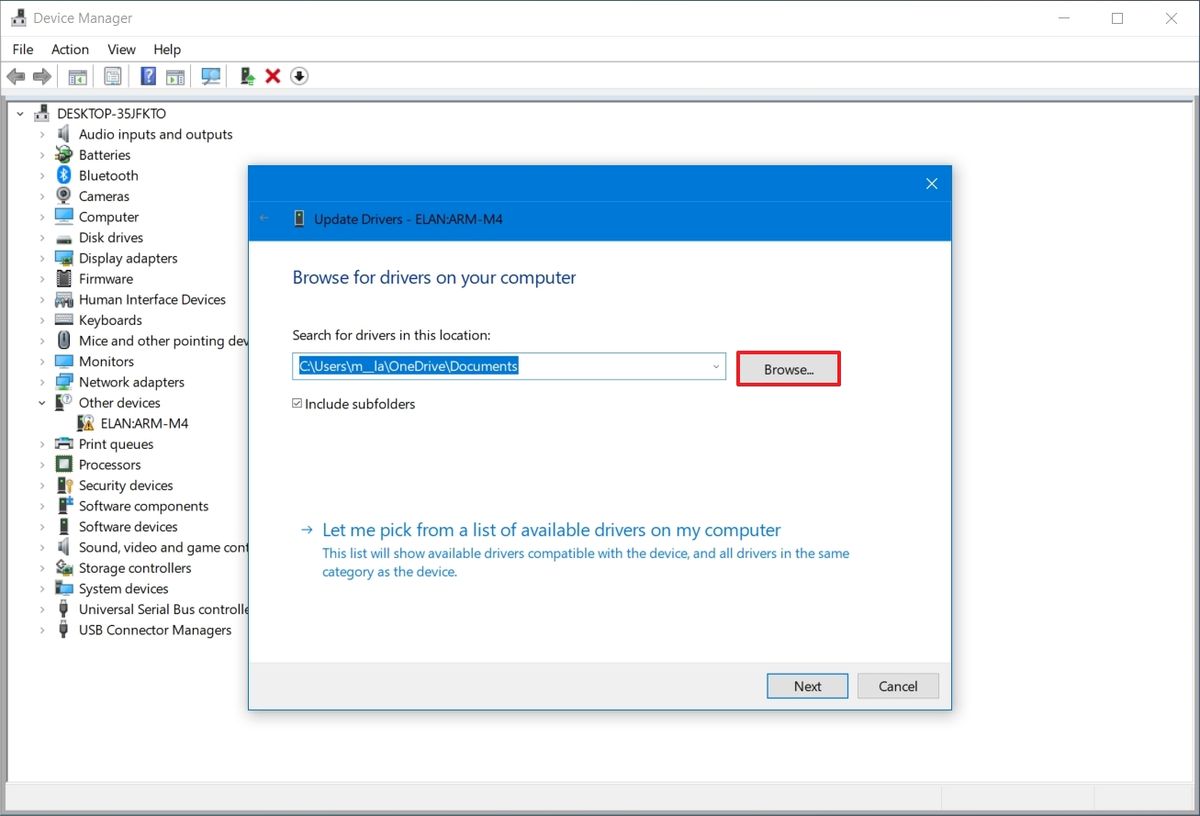The height and width of the screenshot is (816, 1200).
Task: Click the Uninstall device red X icon
Action: [x=273, y=76]
